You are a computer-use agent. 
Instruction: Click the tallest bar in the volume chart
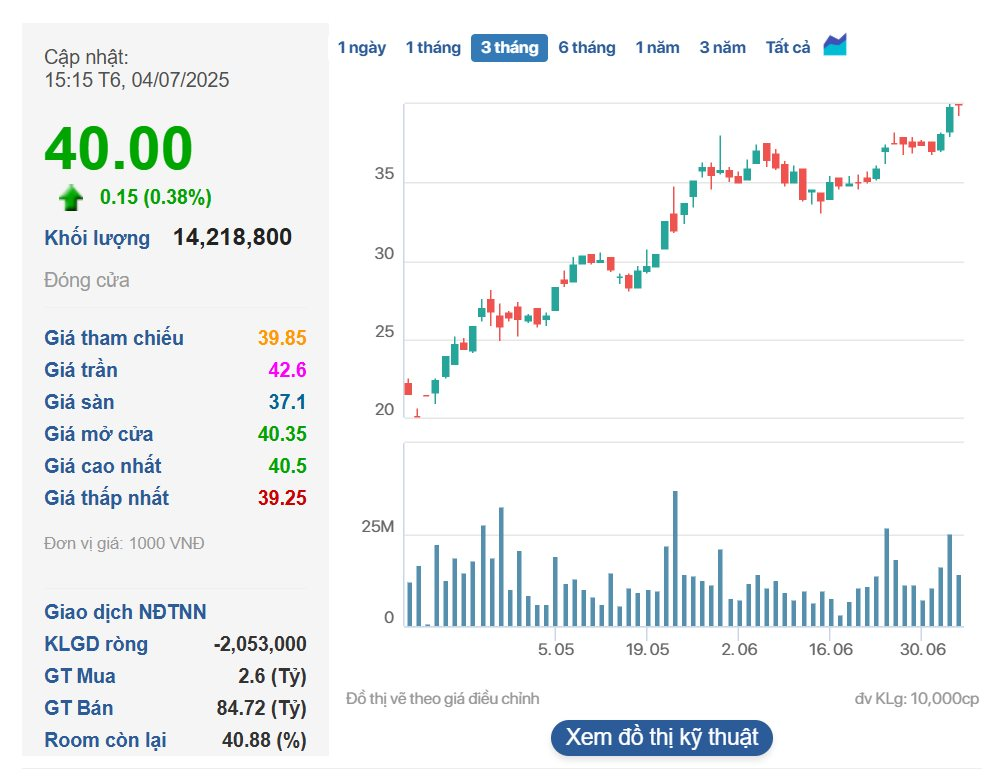coord(675,558)
